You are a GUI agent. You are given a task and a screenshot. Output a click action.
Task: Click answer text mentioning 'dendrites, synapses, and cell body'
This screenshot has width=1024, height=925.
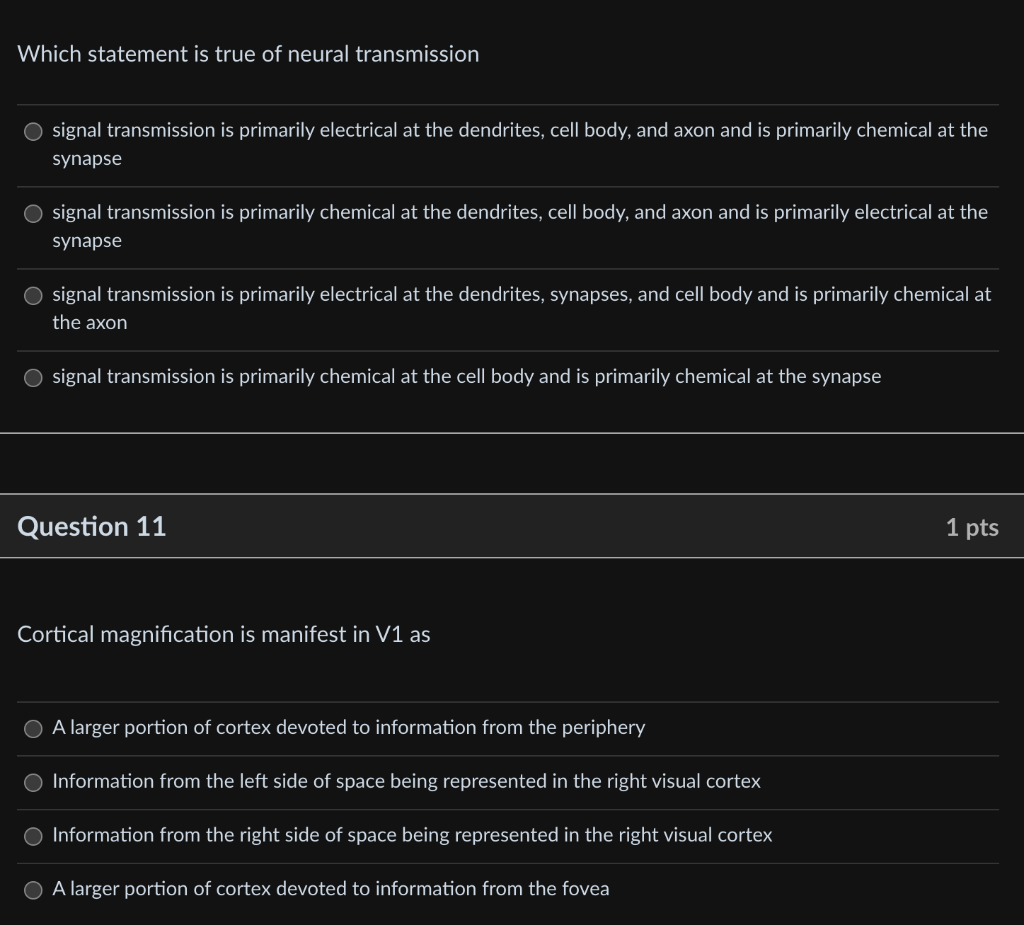click(522, 308)
